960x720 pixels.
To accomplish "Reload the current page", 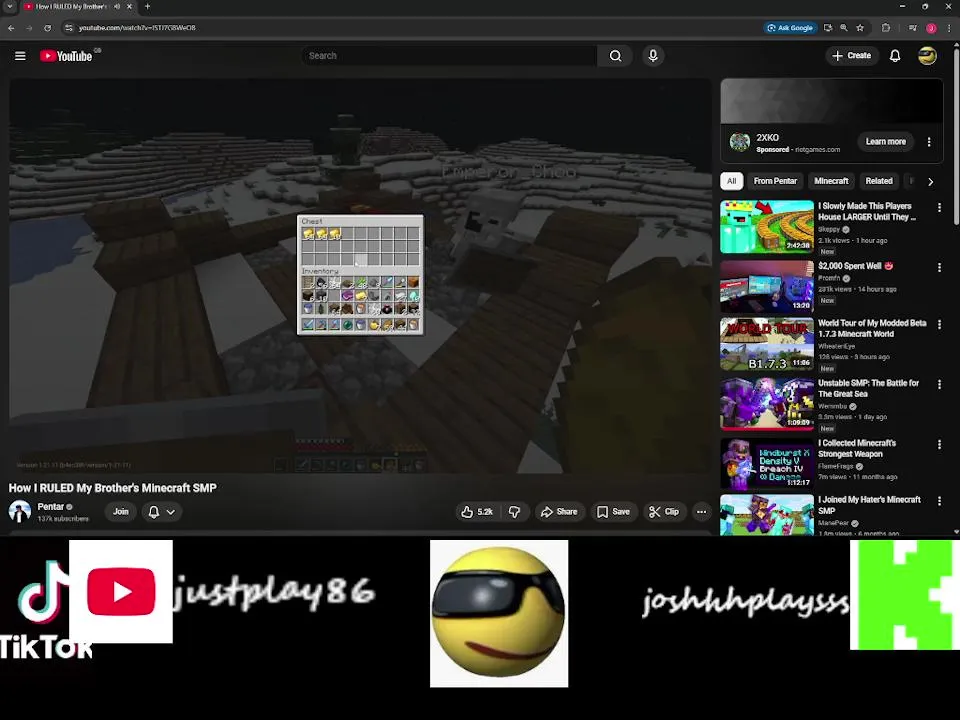I will [x=47, y=28].
